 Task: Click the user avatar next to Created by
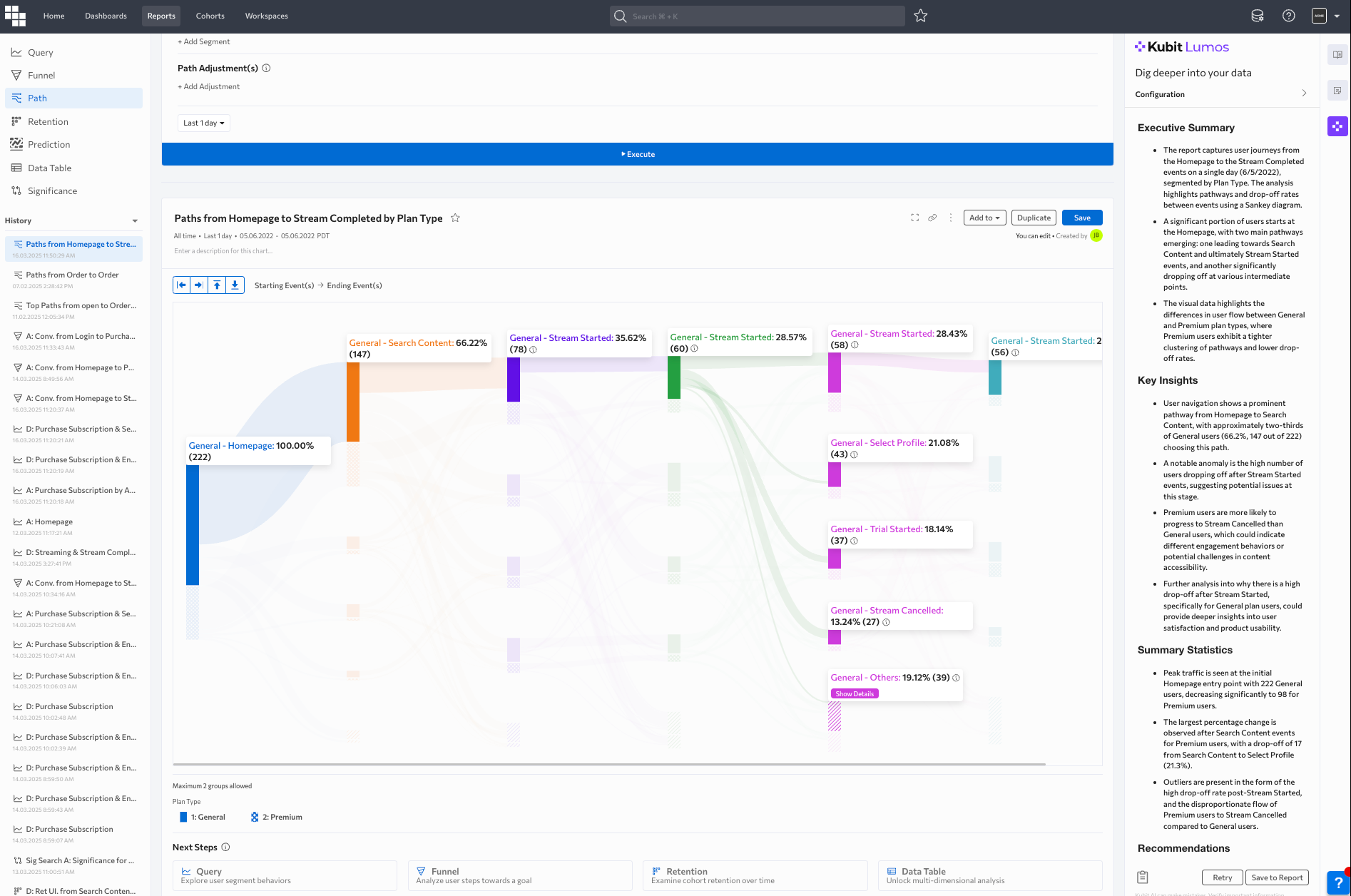click(x=1096, y=235)
